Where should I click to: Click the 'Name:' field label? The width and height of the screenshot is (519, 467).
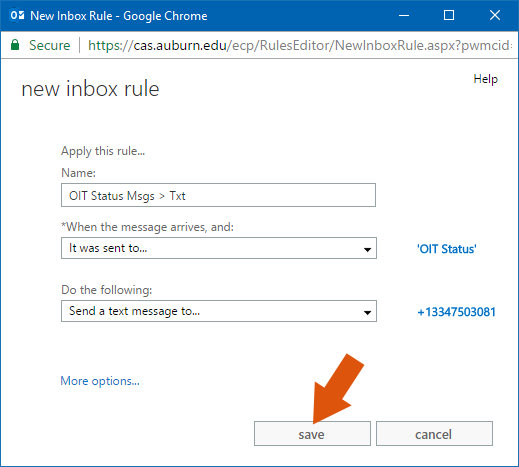pyautogui.click(x=78, y=173)
